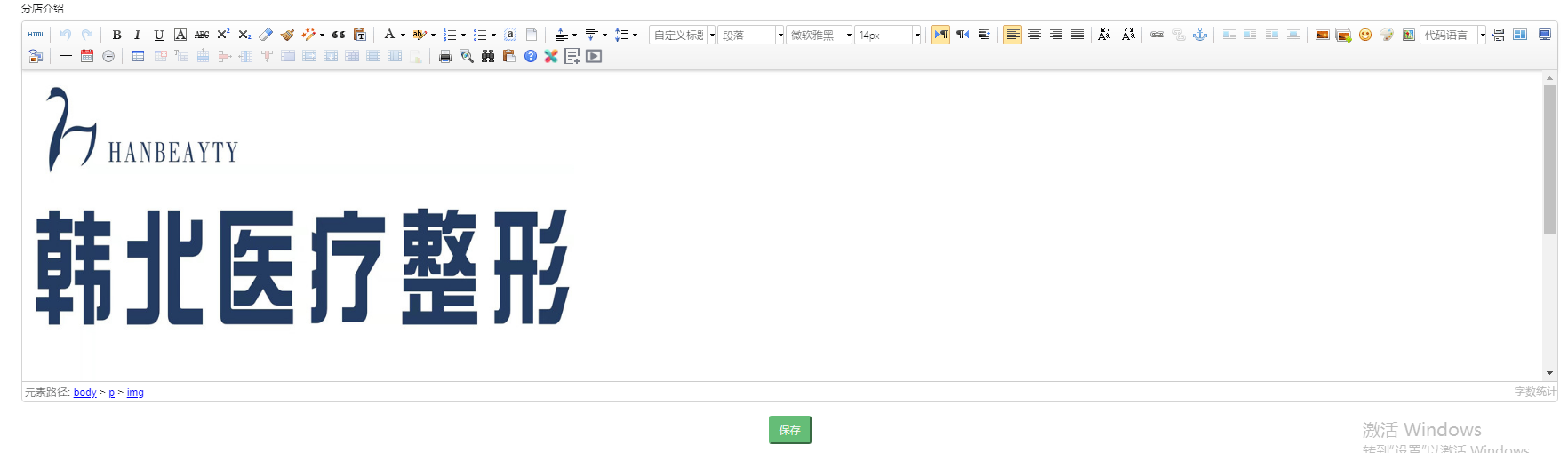The width and height of the screenshot is (1568, 453).
Task: Toggle superscript formatting
Action: click(223, 35)
